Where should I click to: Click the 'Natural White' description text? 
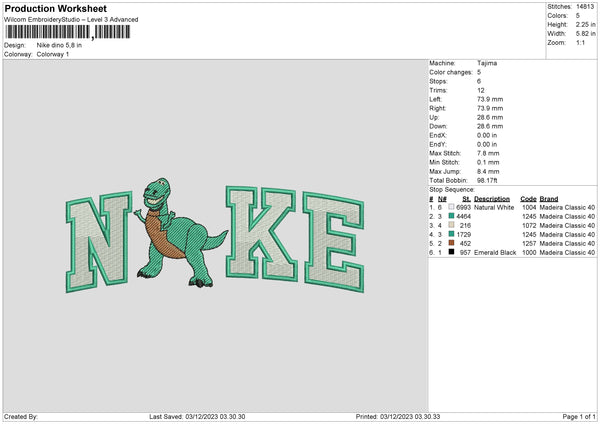(494, 207)
